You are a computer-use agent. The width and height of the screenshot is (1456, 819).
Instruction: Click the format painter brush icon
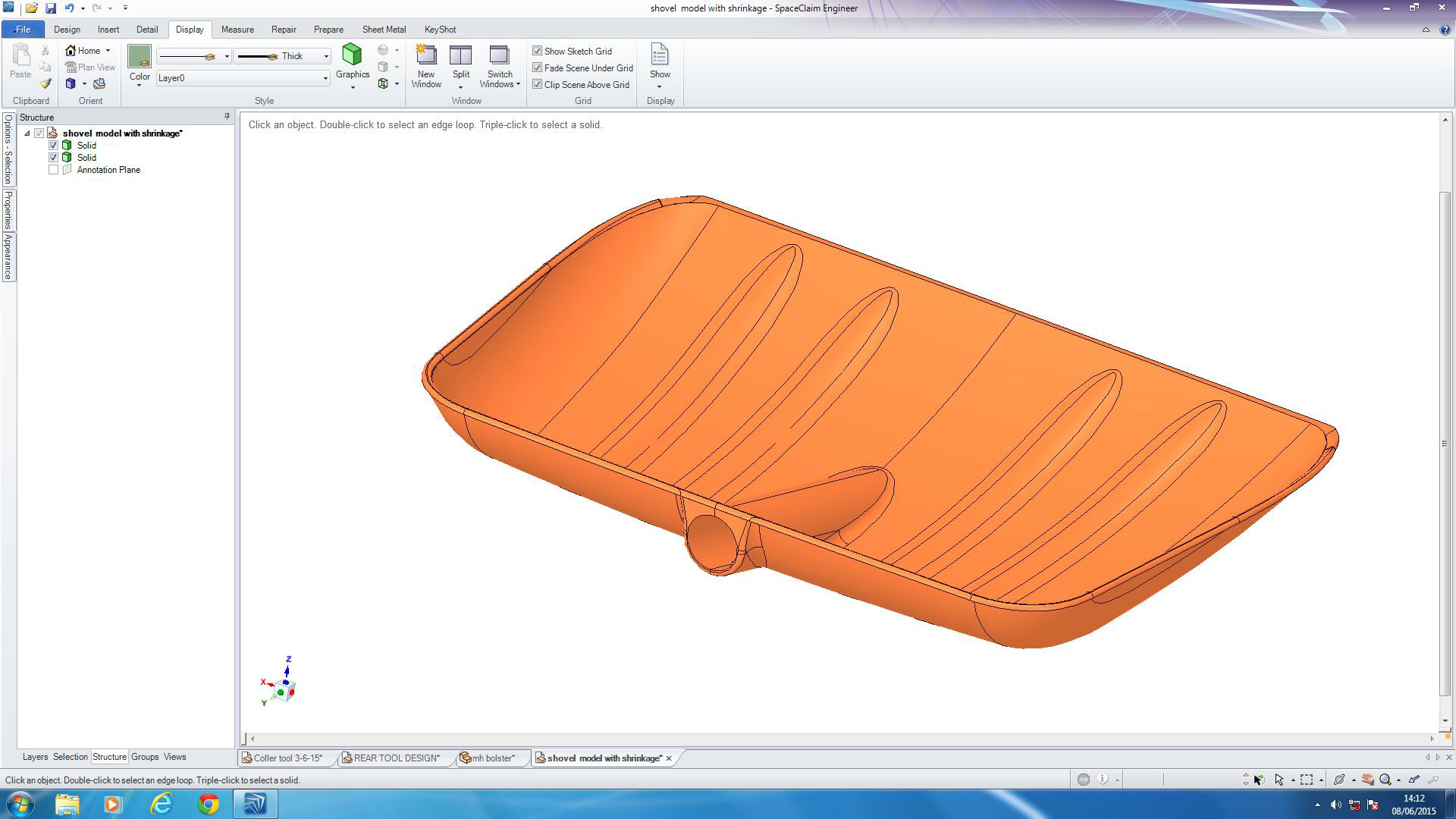coord(45,83)
